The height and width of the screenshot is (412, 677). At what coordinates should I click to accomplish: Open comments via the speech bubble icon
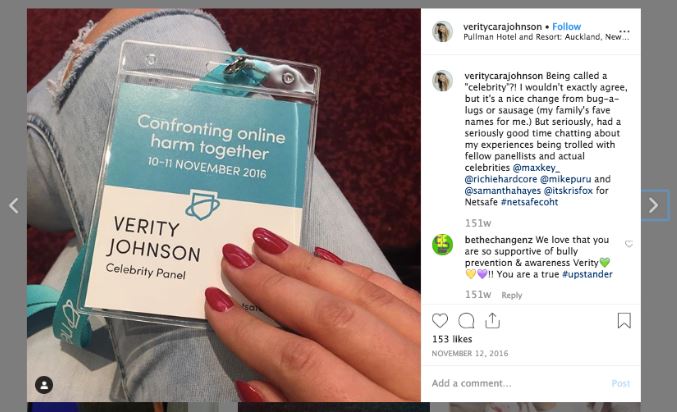[466, 321]
